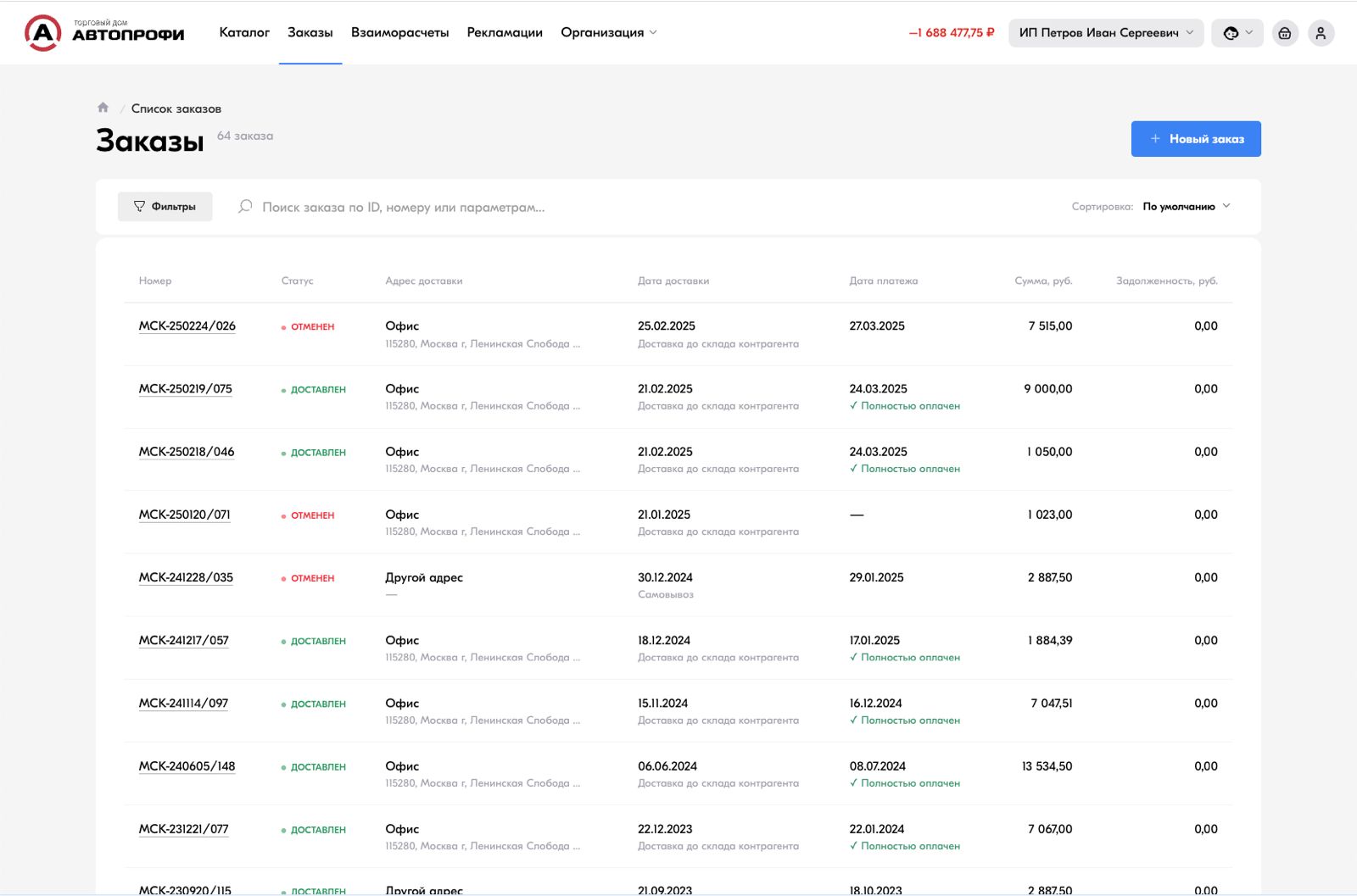Click the home breadcrumb icon
This screenshot has width=1357, height=896.
[103, 108]
